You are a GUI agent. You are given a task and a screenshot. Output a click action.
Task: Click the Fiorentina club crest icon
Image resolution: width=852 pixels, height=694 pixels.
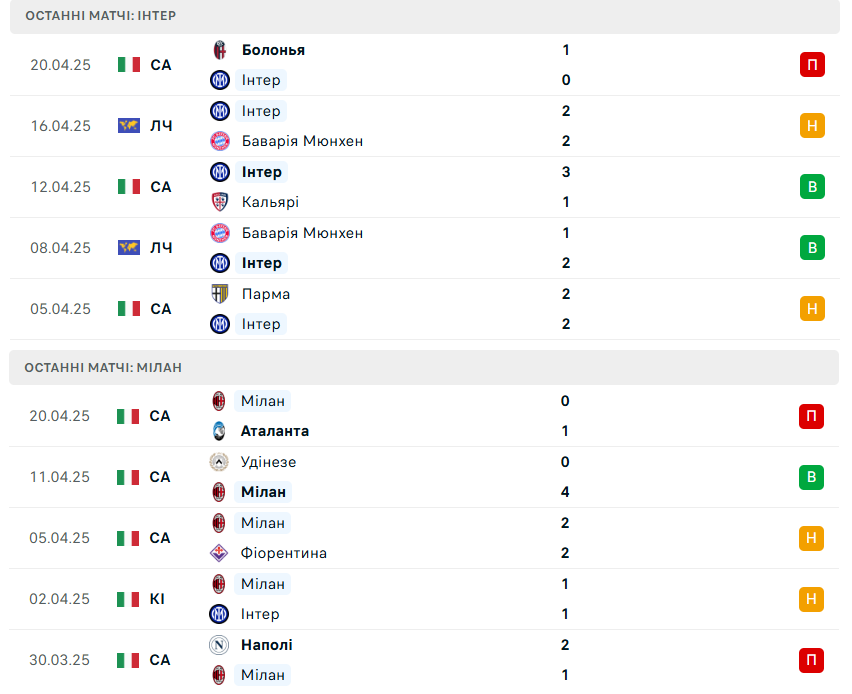[x=218, y=553]
